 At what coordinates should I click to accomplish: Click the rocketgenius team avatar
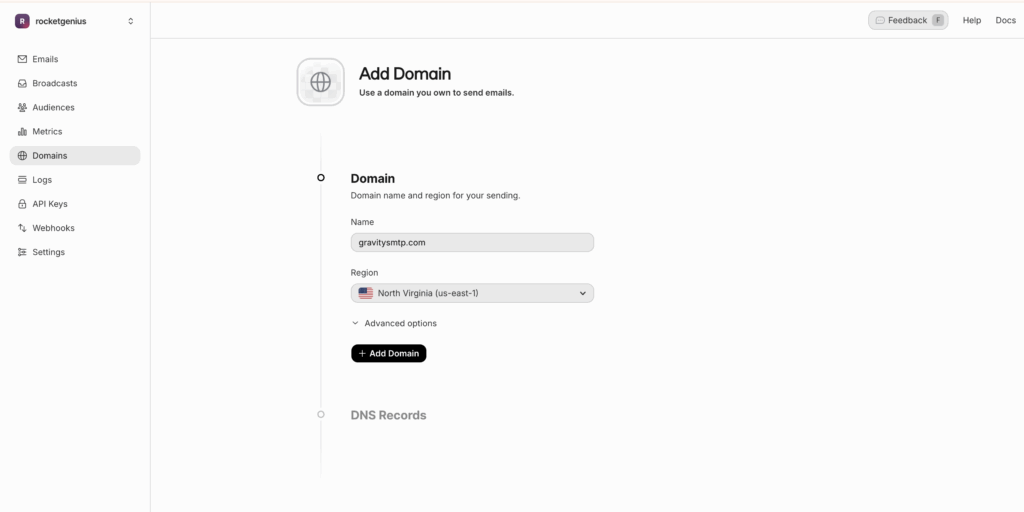tap(22, 21)
